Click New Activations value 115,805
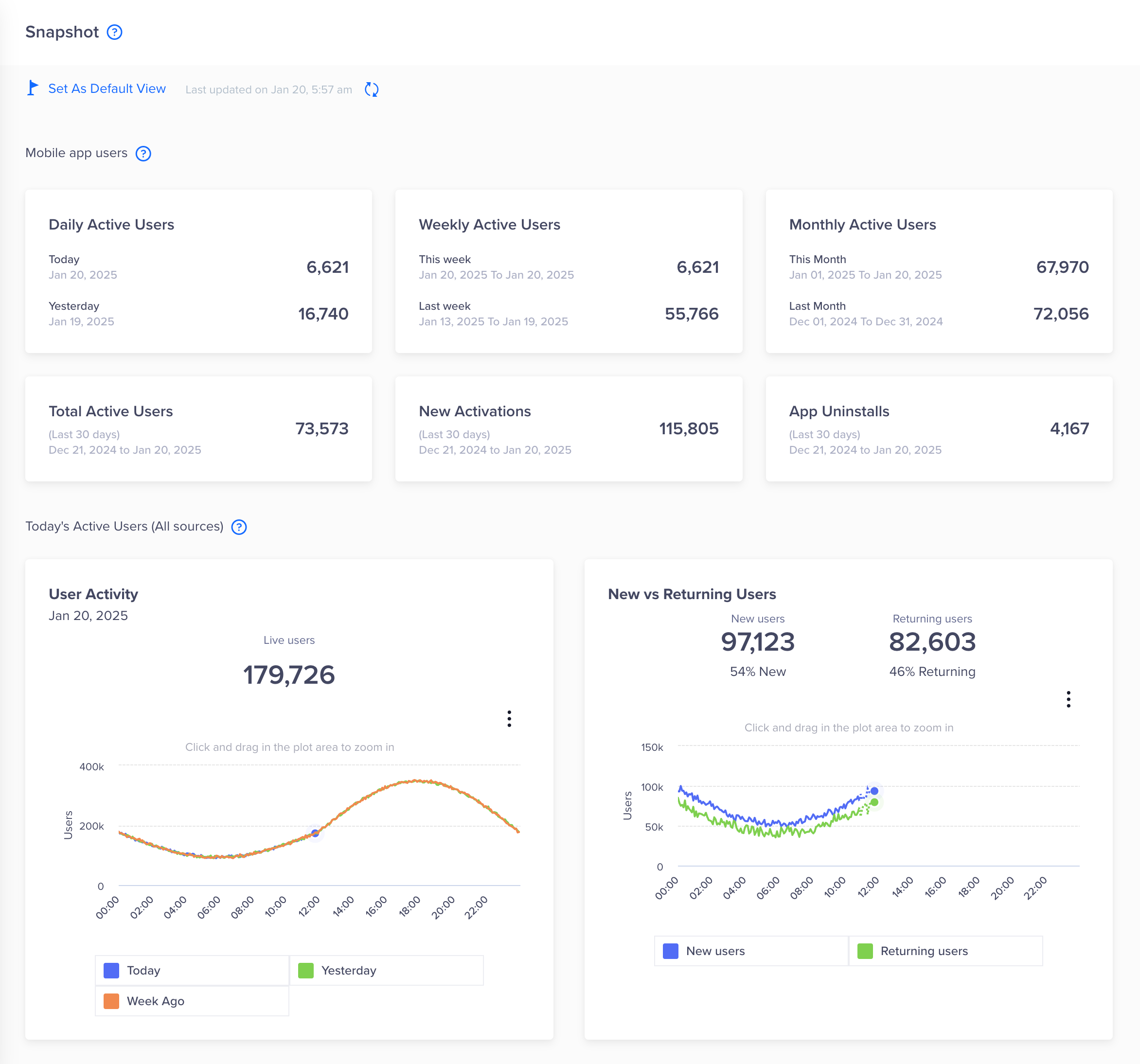1140x1064 pixels. click(x=689, y=429)
